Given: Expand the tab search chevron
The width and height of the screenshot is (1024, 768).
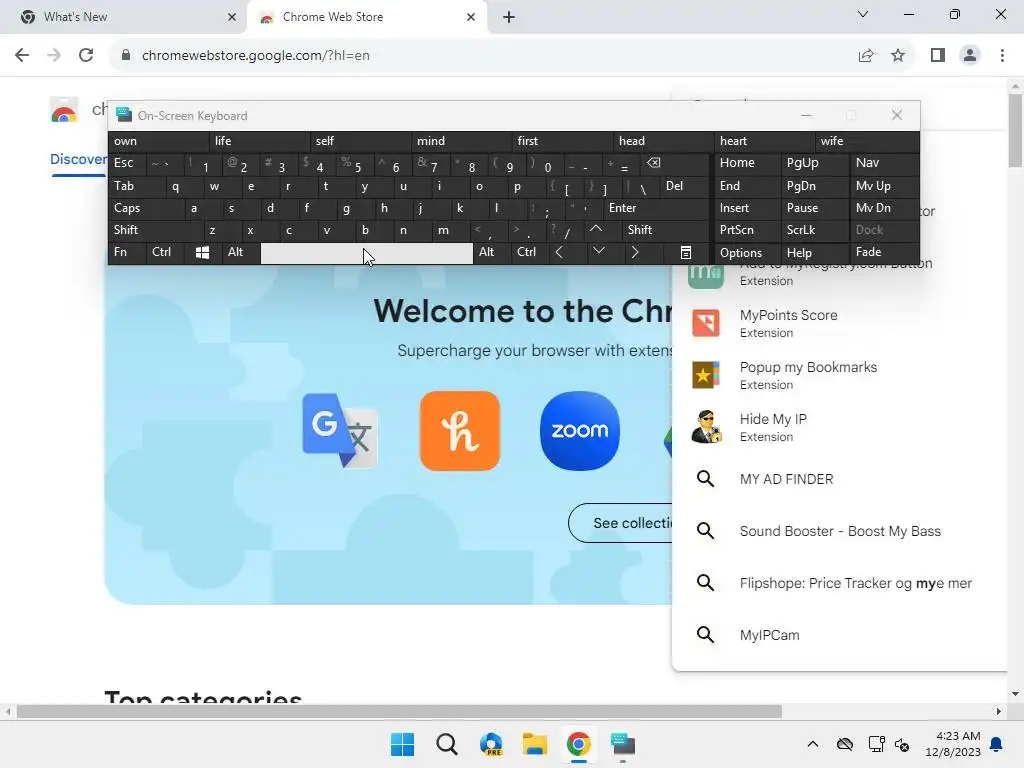Looking at the screenshot, I should (863, 14).
